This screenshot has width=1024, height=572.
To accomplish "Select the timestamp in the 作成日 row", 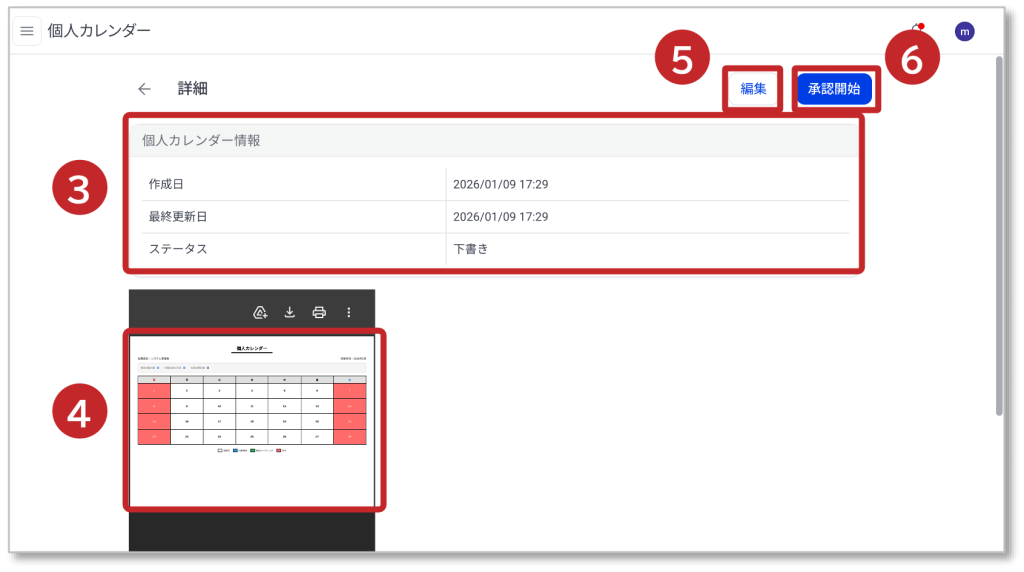I will click(x=500, y=185).
